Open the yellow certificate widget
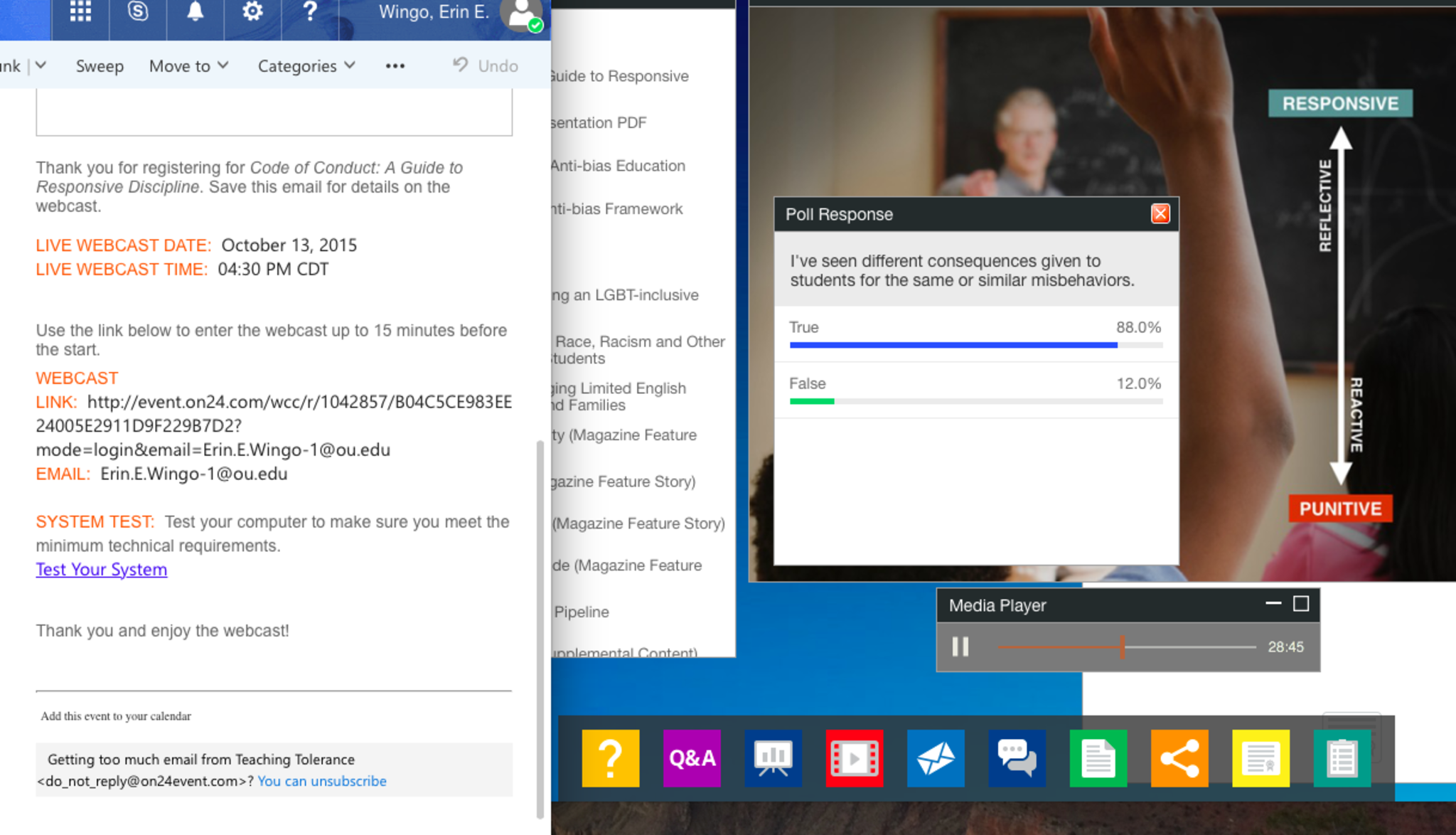 coord(1260,758)
